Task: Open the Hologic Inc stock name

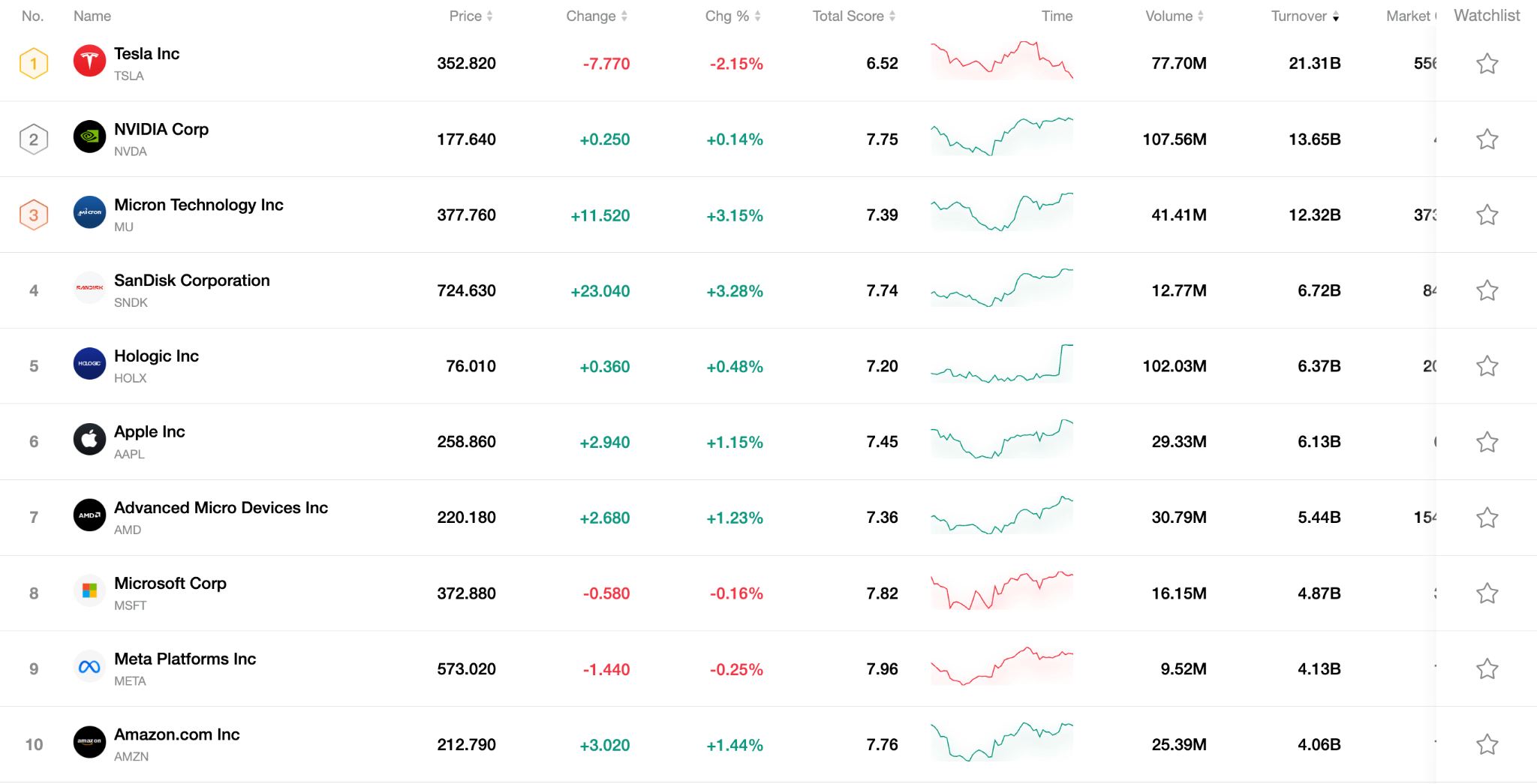Action: click(x=155, y=356)
